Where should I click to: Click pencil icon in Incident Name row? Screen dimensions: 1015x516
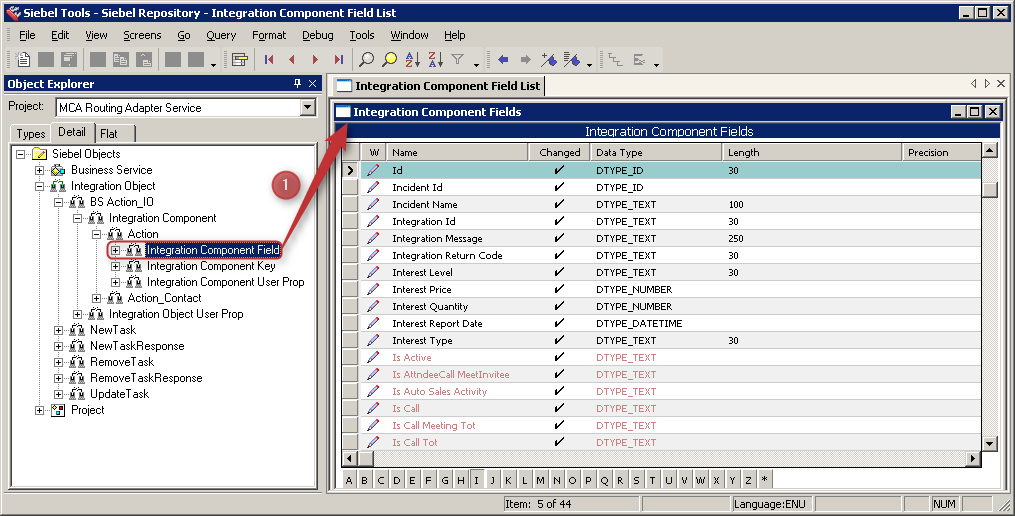point(373,205)
